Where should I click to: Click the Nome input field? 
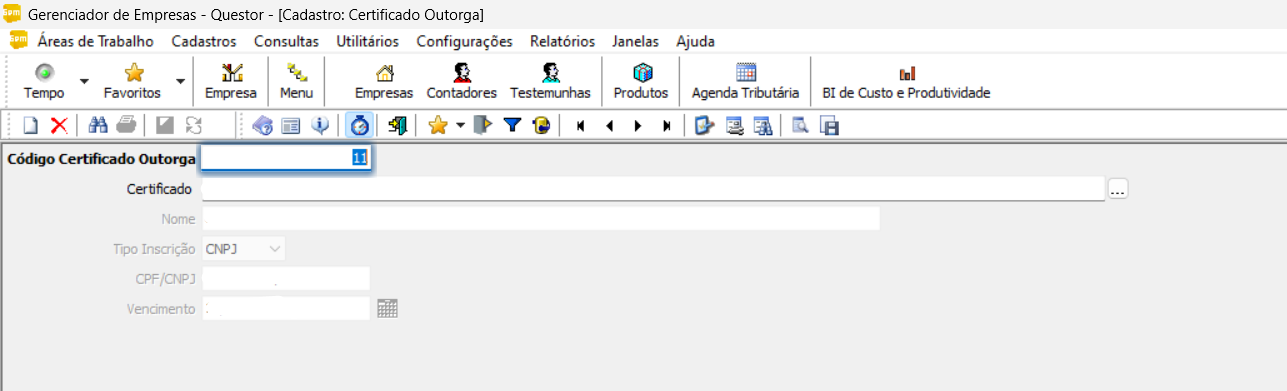(x=541, y=218)
